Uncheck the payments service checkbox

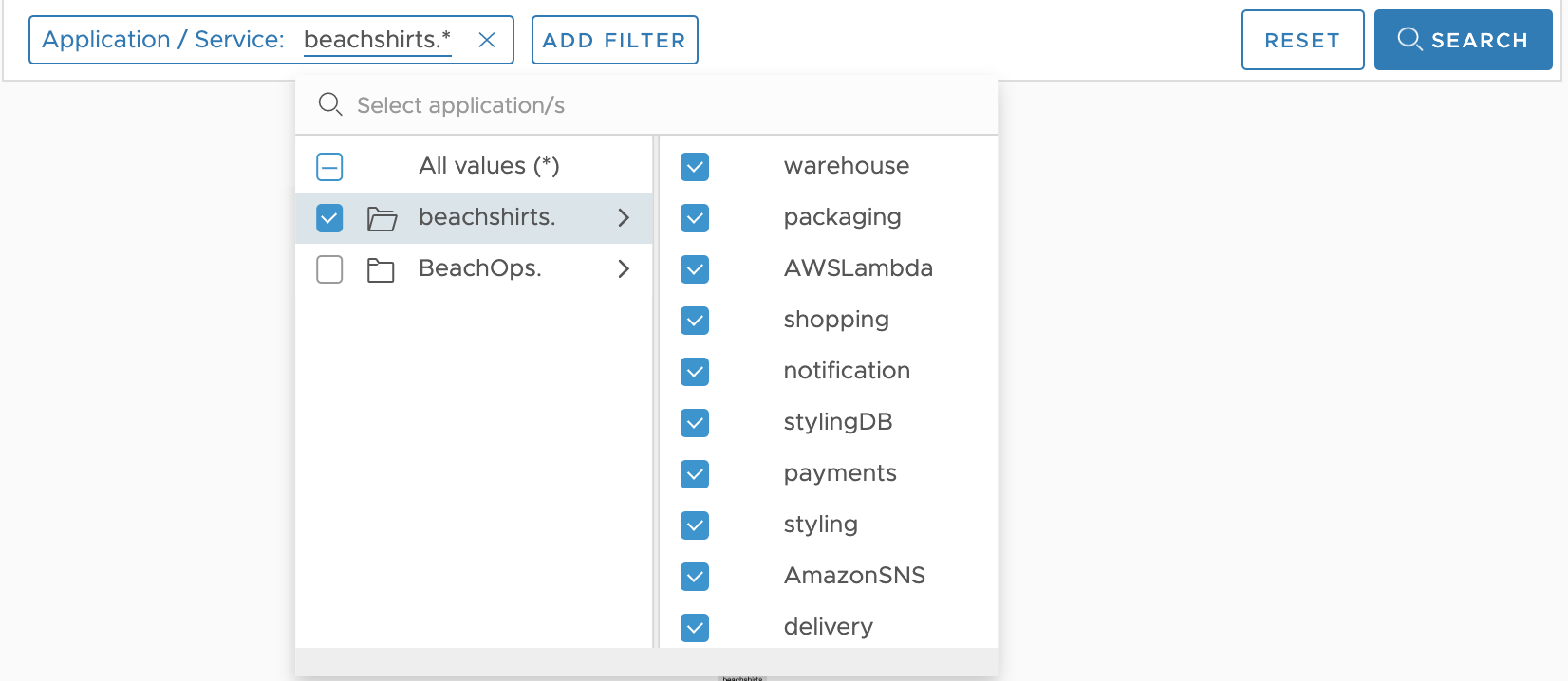(695, 474)
